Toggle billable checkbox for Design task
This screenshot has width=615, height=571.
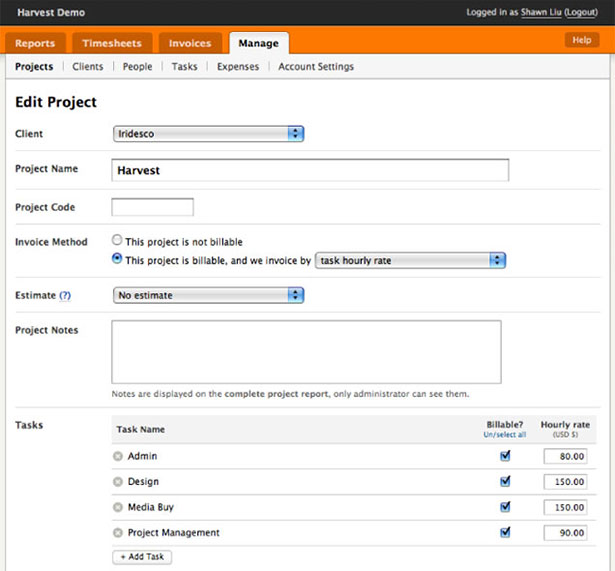pos(505,481)
